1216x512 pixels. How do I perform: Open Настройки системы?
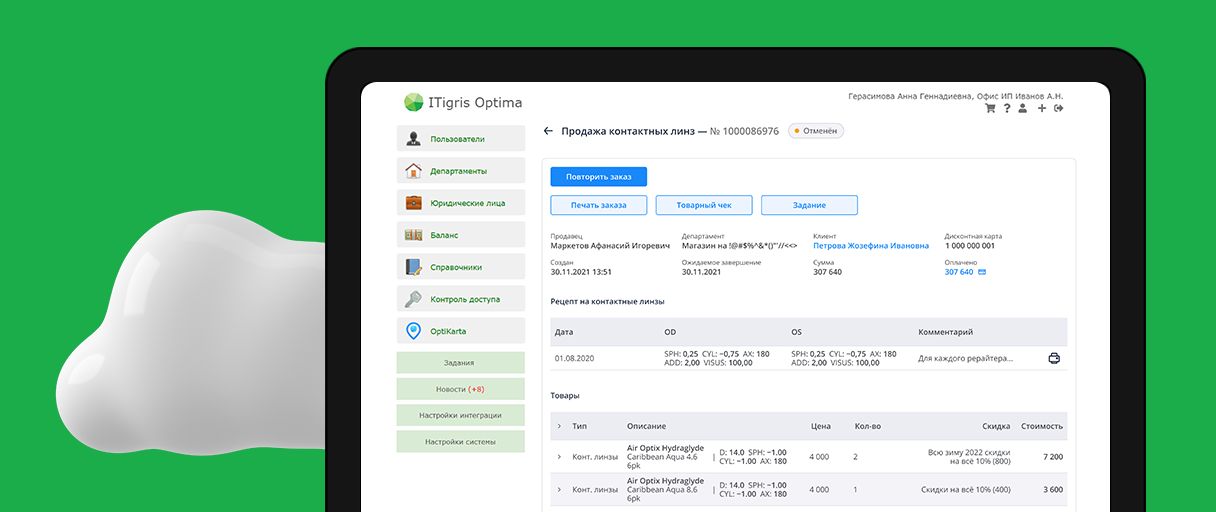coord(461,441)
